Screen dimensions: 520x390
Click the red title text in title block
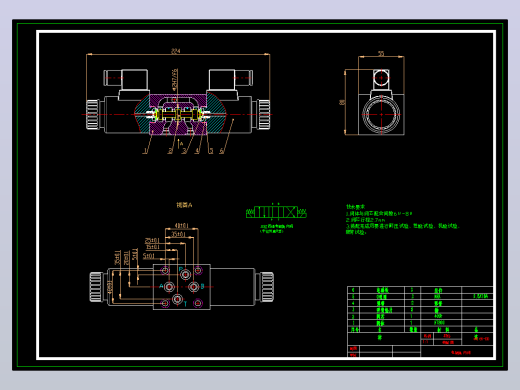point(461,352)
